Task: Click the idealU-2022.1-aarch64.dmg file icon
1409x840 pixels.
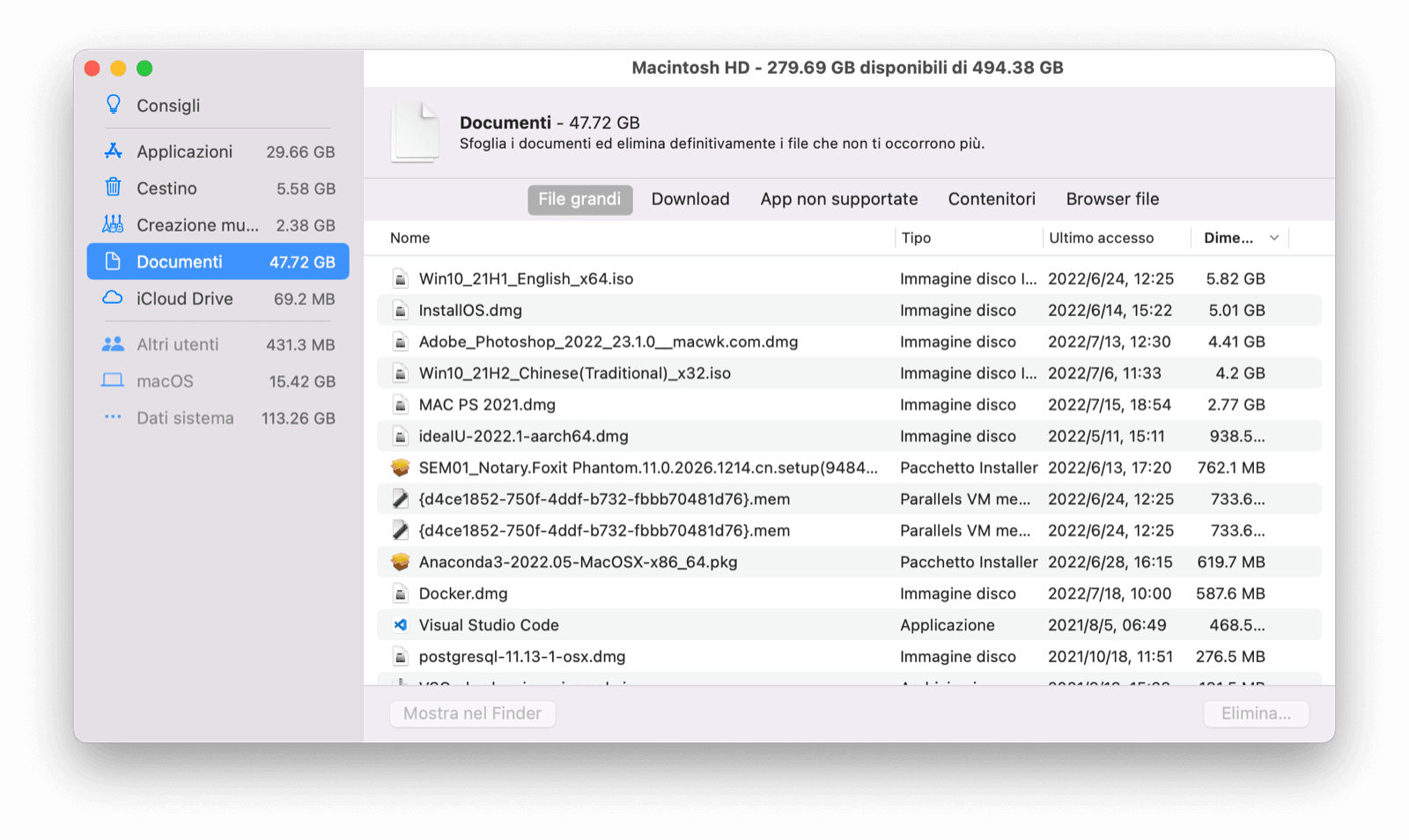Action: pos(400,436)
